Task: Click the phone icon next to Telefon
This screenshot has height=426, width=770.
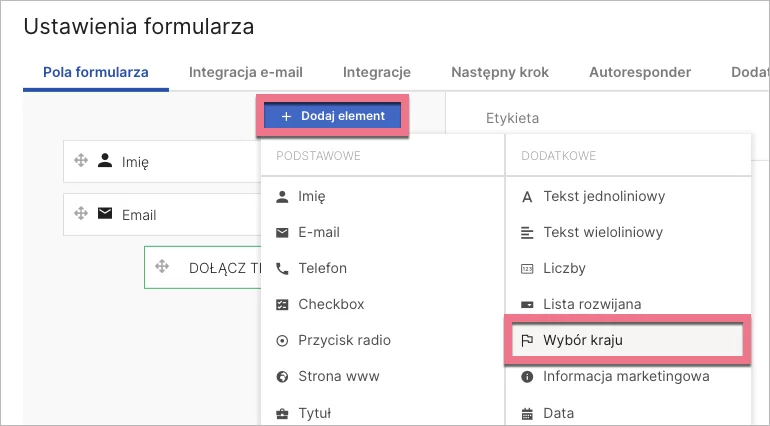Action: [x=282, y=268]
